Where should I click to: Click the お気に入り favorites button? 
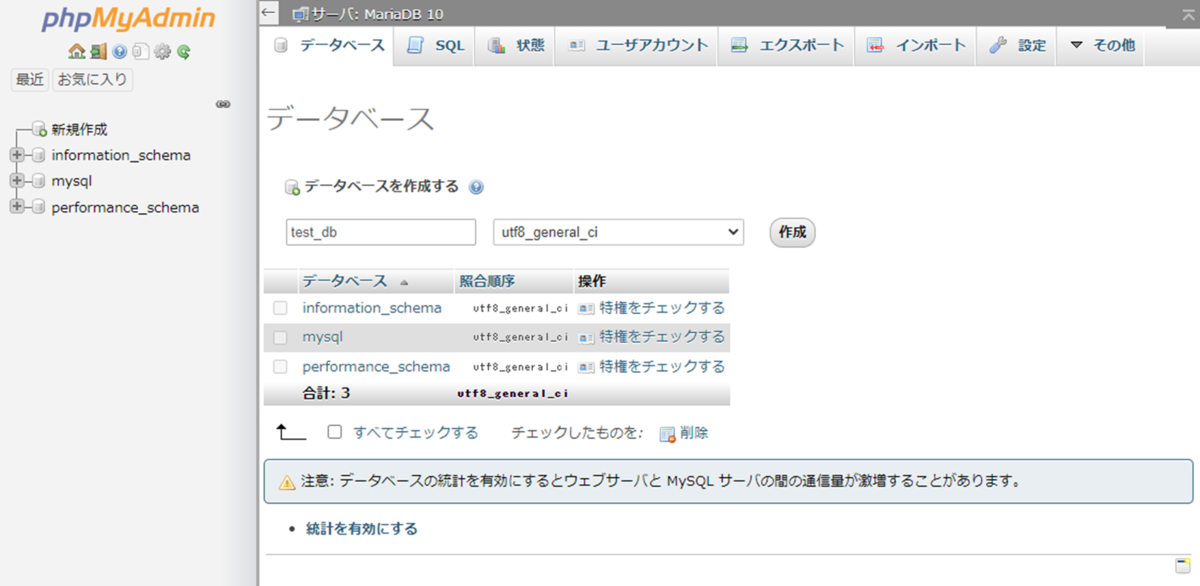click(93, 80)
